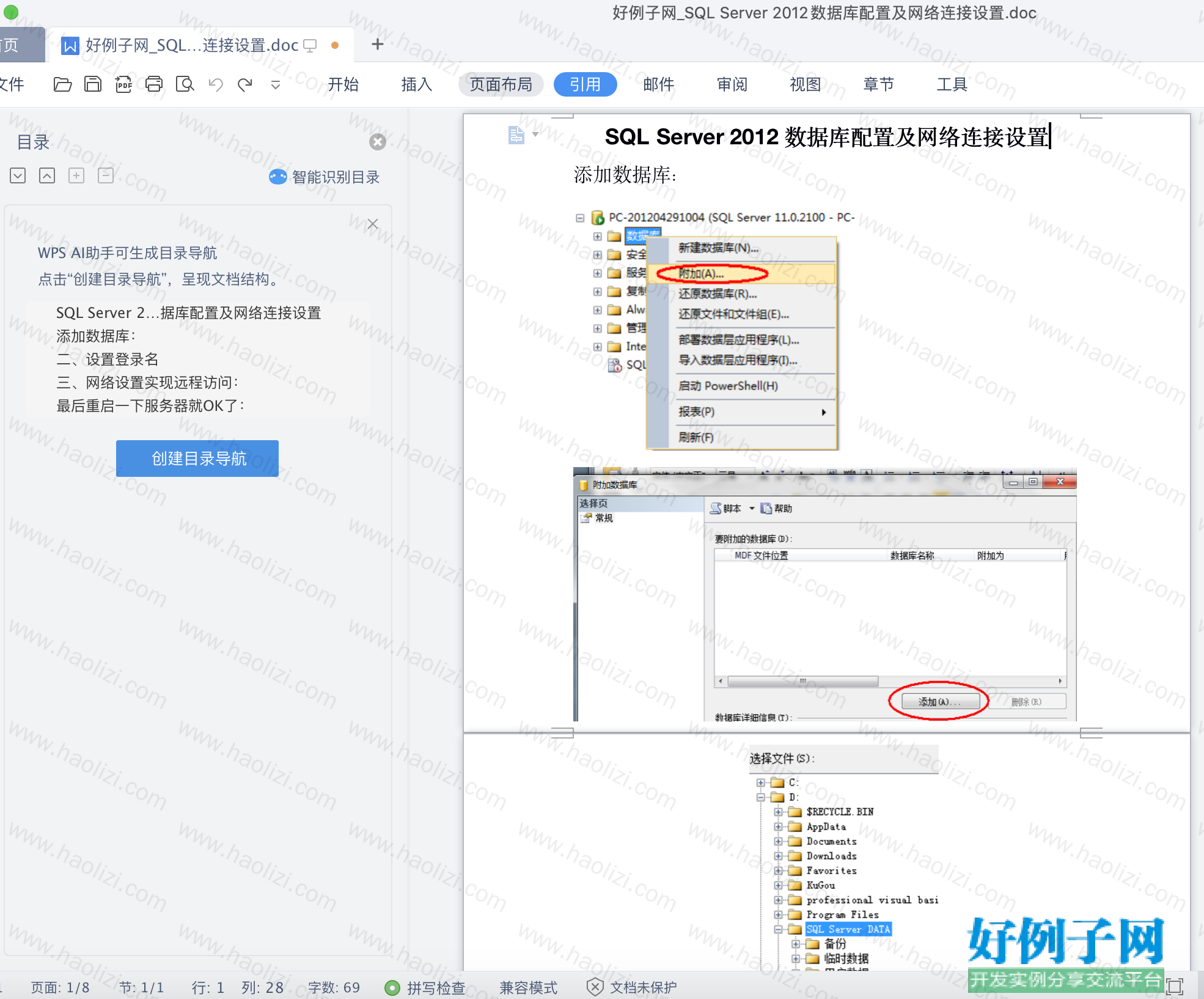Screen dimensions: 1204x999
Task: Click 页面: 1/8 in status bar
Action: coord(60,987)
